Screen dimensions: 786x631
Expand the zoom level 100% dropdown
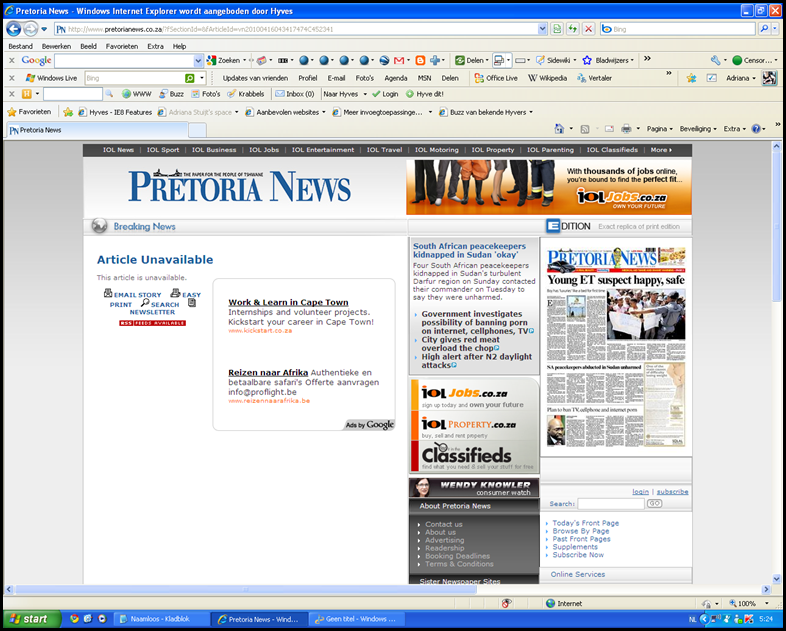click(766, 603)
